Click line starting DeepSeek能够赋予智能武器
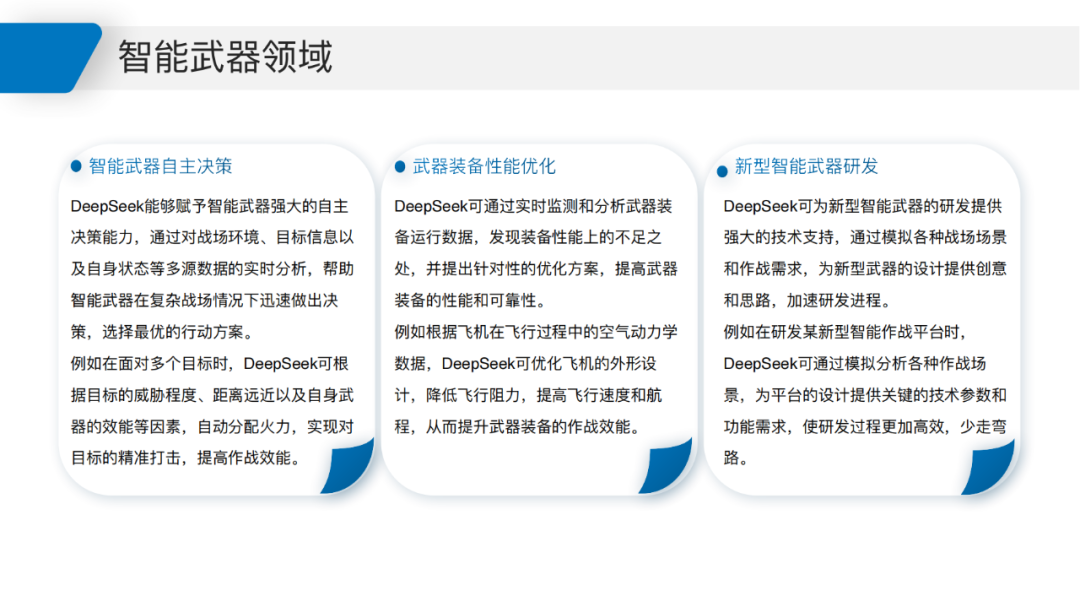 tap(209, 206)
